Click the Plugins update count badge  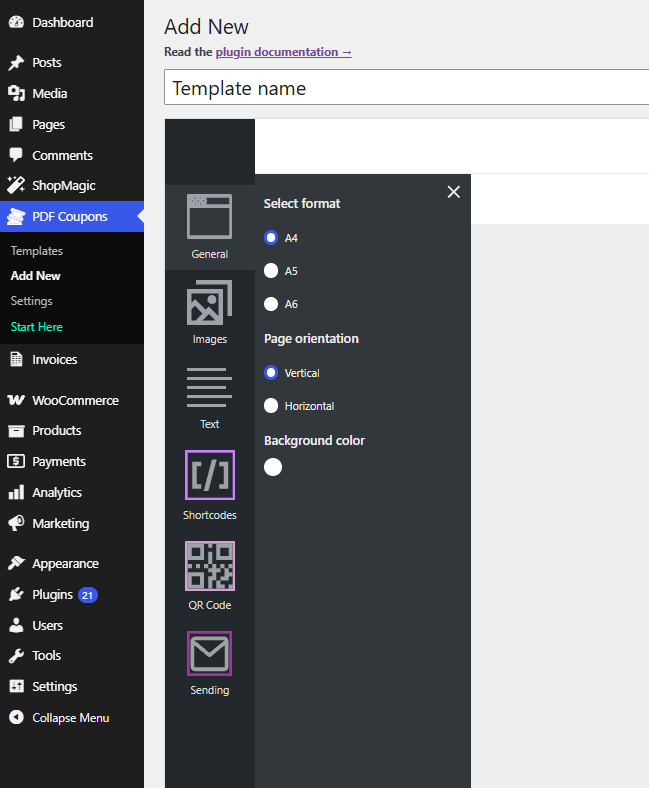[x=87, y=595]
